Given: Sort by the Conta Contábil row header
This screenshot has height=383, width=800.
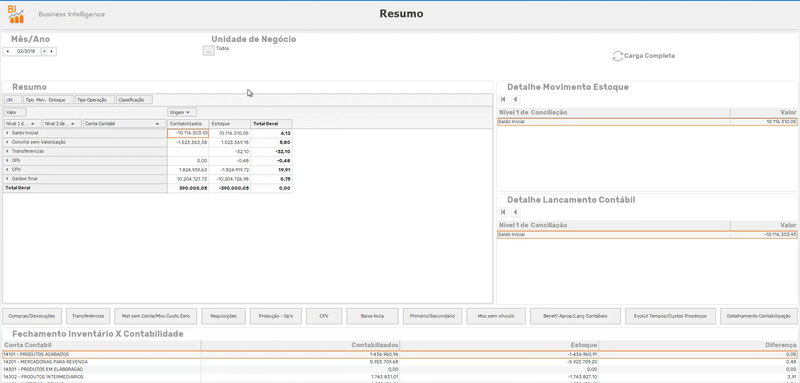Looking at the screenshot, I should coord(124,123).
